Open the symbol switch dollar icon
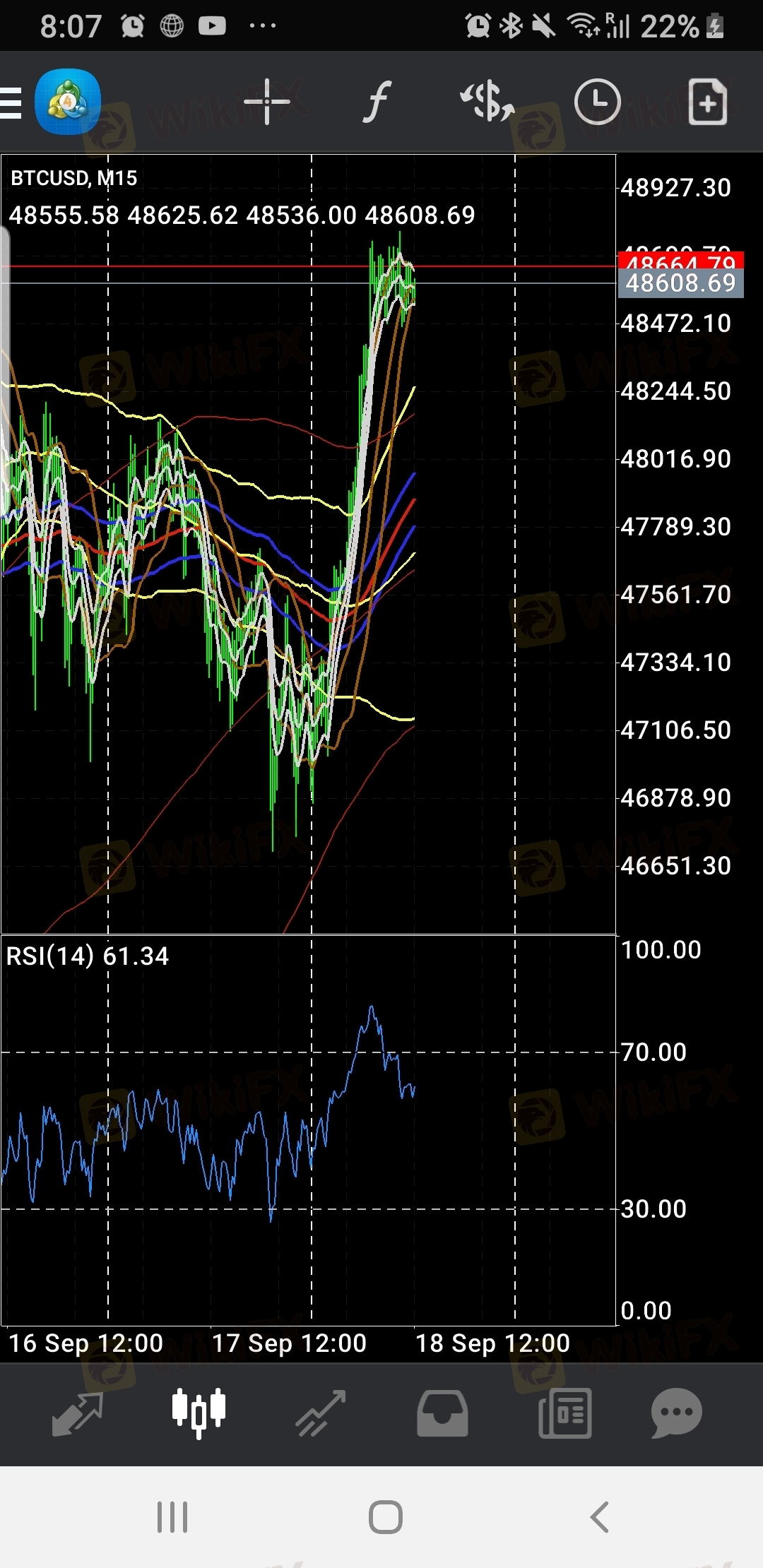Screen dimensions: 763x1568 (x=487, y=102)
